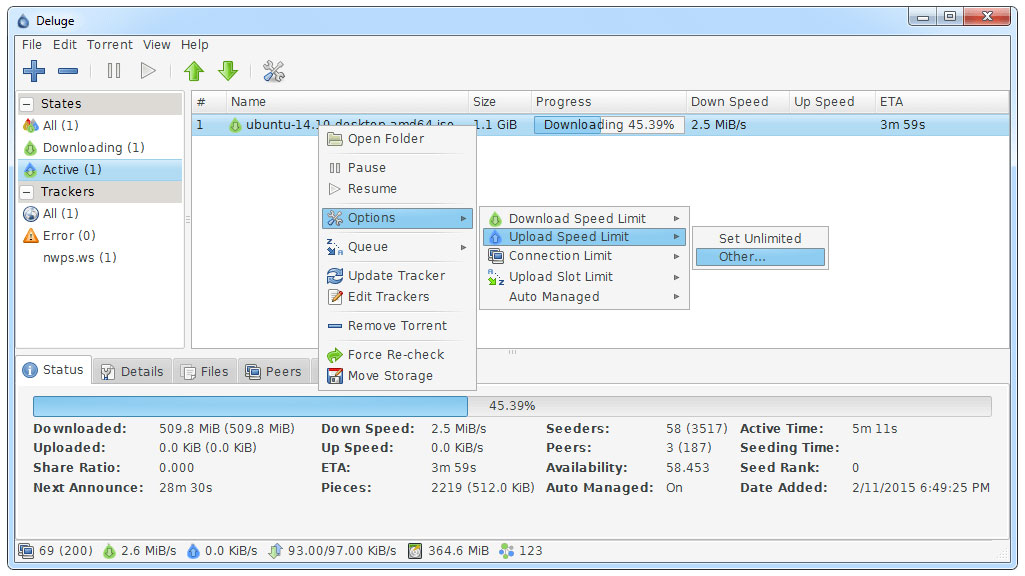This screenshot has height=576, width=1025.
Task: Sort by the Down Speed column header
Action: pyautogui.click(x=737, y=102)
